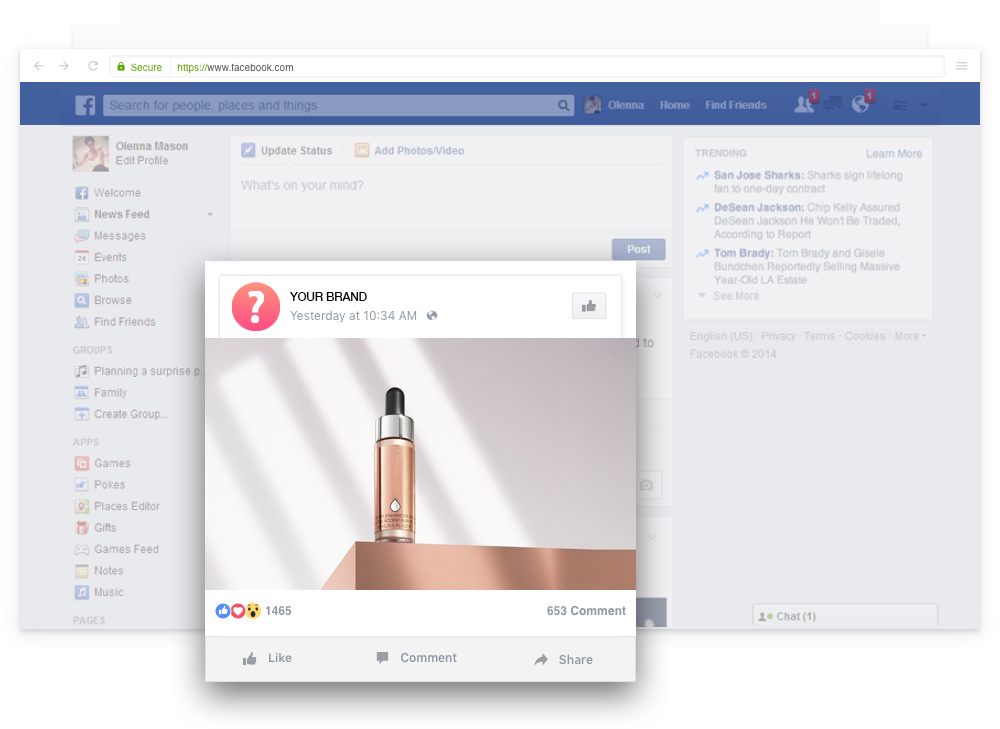Viewport: 1000px width, 729px height.
Task: Click Like button on post
Action: tap(267, 658)
